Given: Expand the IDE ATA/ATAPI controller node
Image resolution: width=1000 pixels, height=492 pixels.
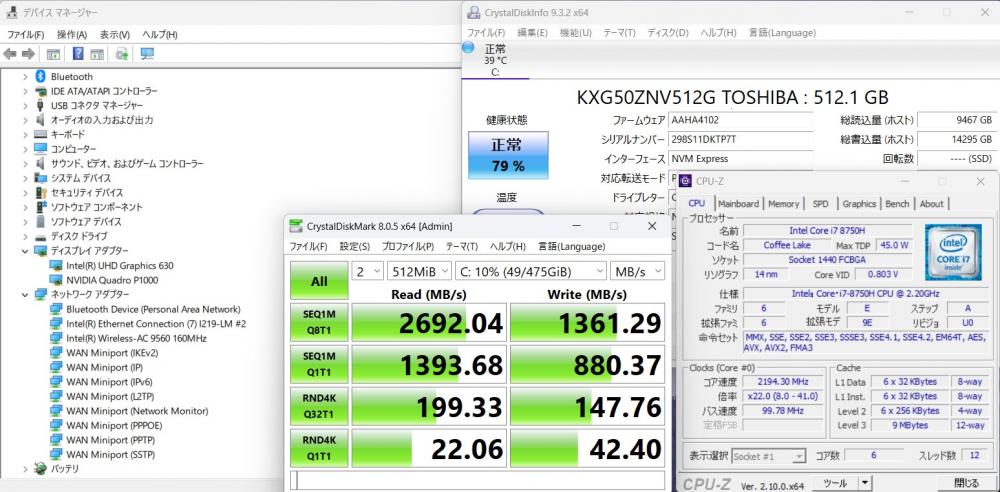Looking at the screenshot, I should coord(25,91).
